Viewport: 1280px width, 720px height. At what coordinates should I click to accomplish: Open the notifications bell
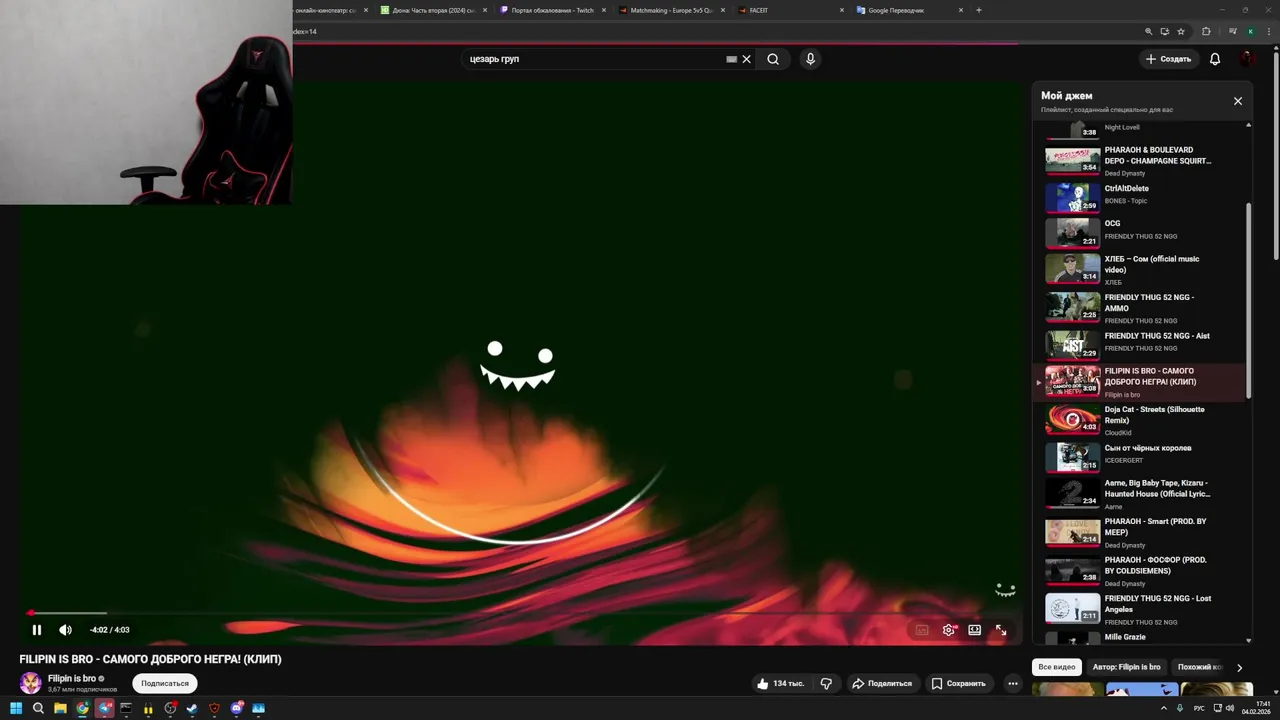(x=1215, y=59)
